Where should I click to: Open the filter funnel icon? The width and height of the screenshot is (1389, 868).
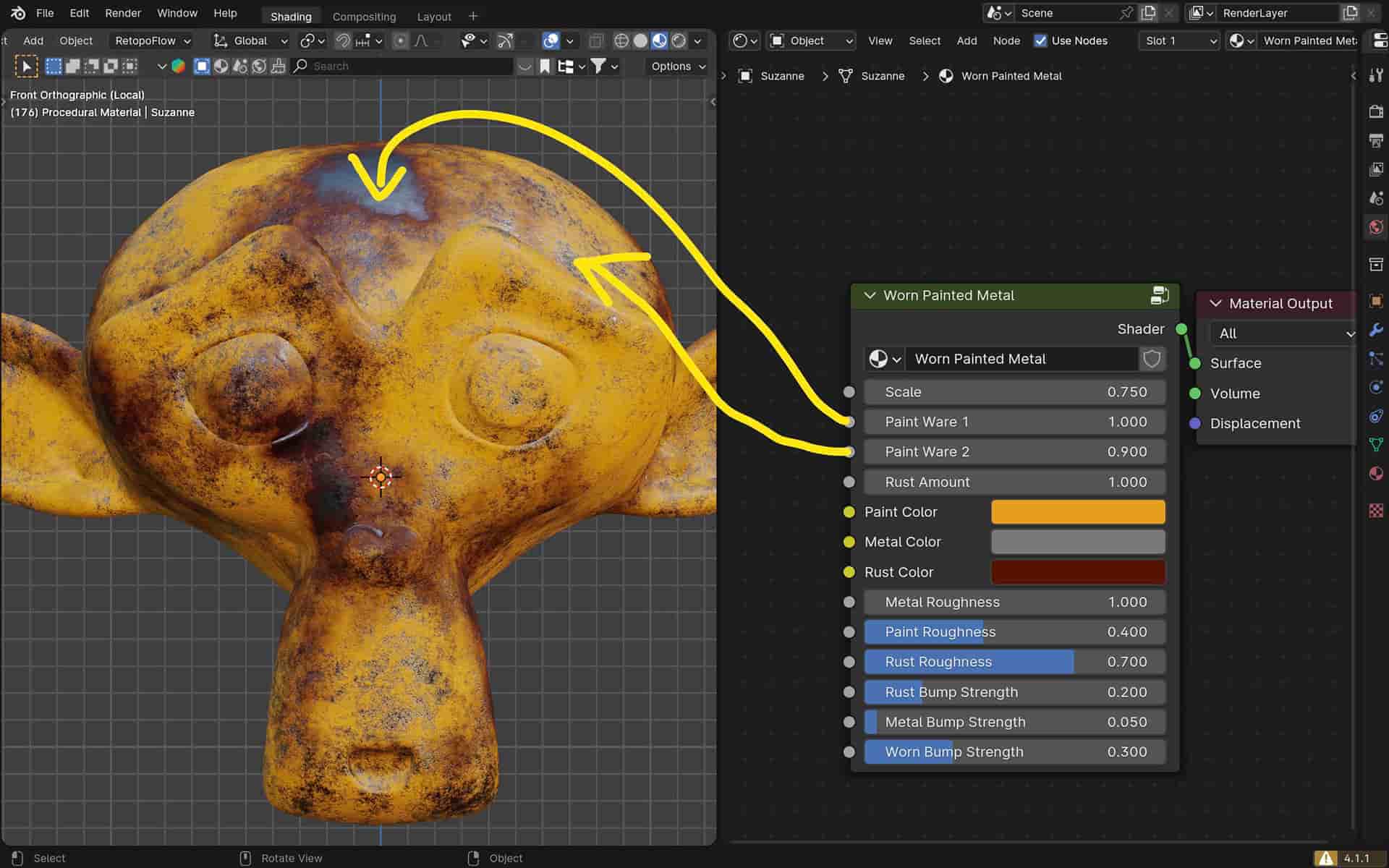click(598, 66)
